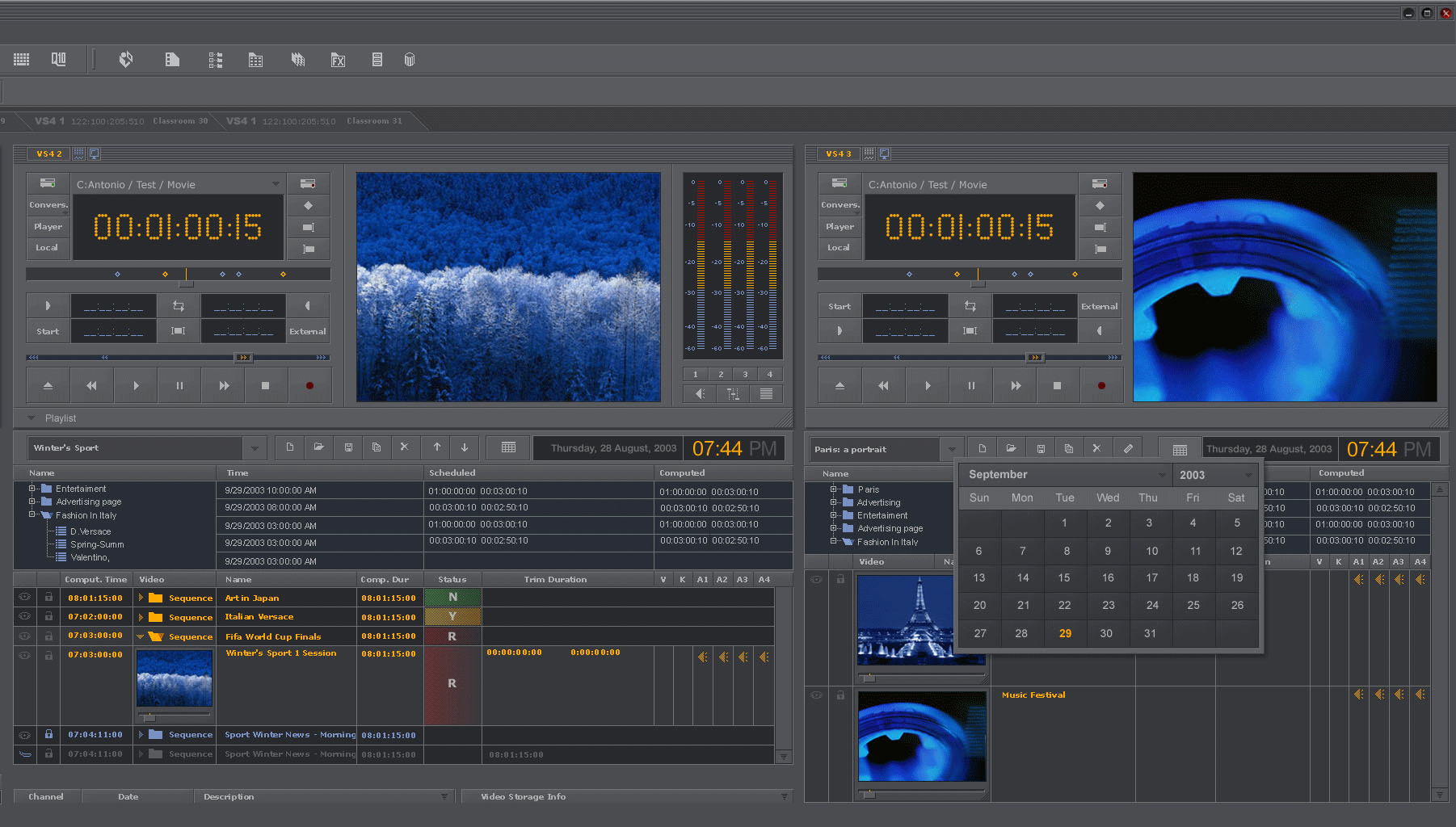1456x827 pixels.
Task: Create new playlist in Winter's Sport toolbar
Action: pyautogui.click(x=290, y=447)
